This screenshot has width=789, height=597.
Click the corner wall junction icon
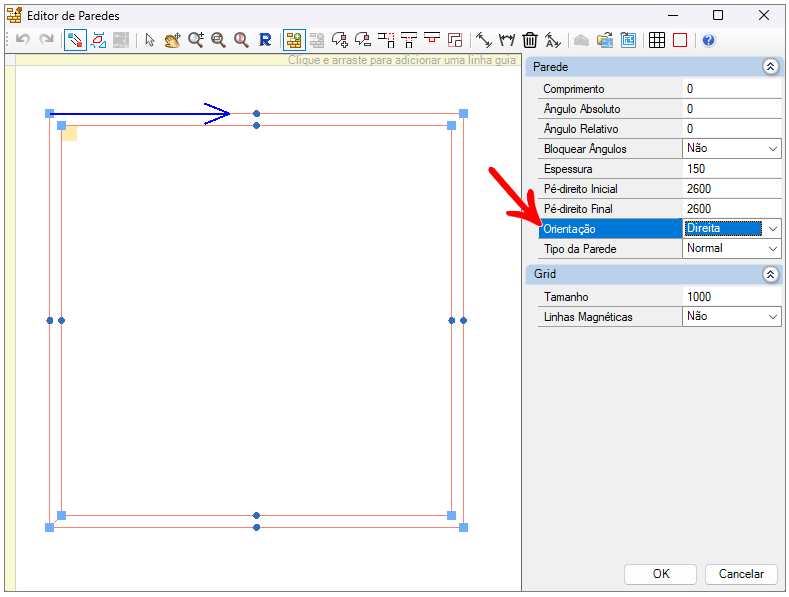[386, 40]
